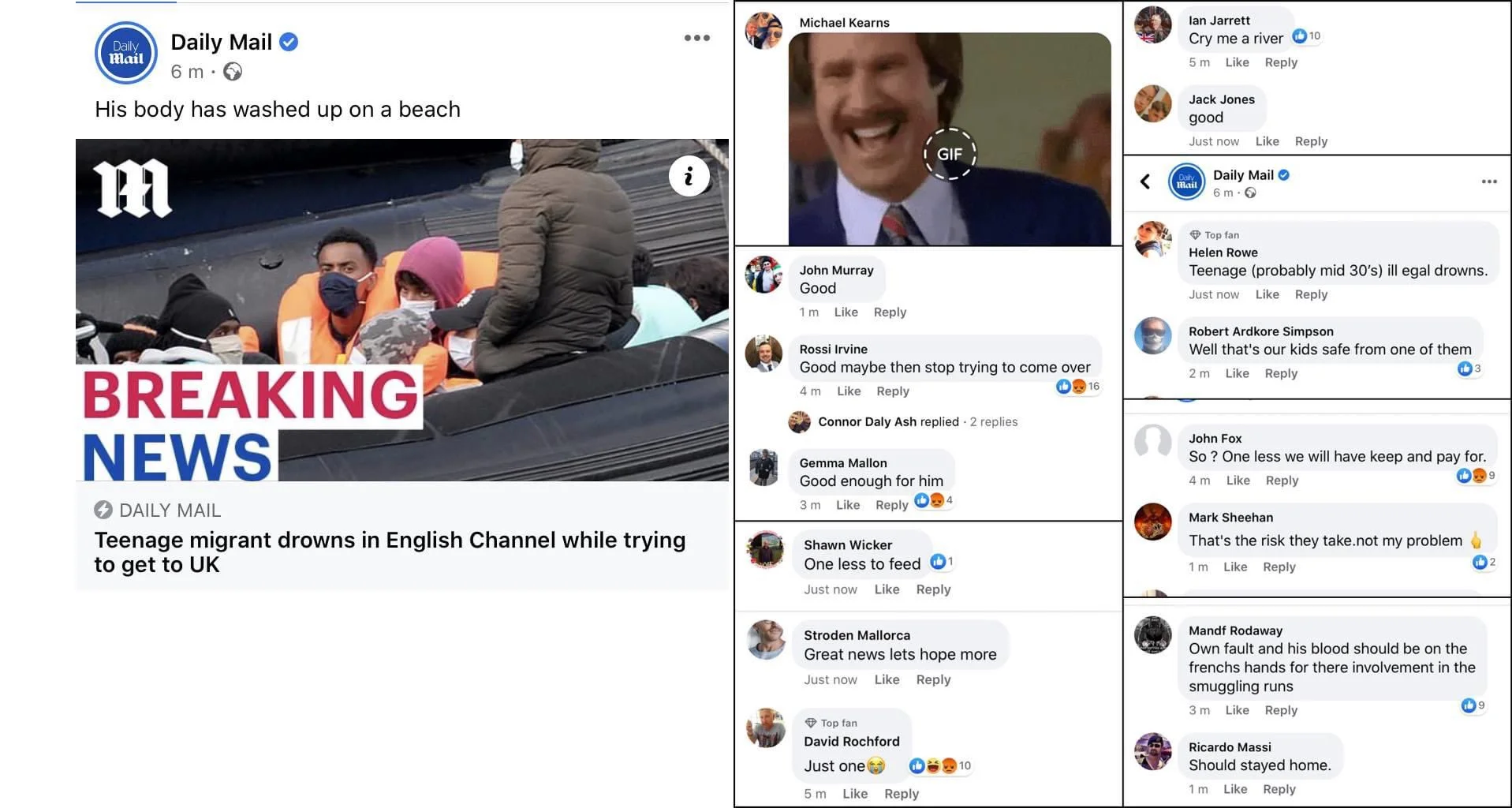Click Daily Mail circular logo avatar on main post
The width and height of the screenshot is (1512, 808).
click(126, 53)
